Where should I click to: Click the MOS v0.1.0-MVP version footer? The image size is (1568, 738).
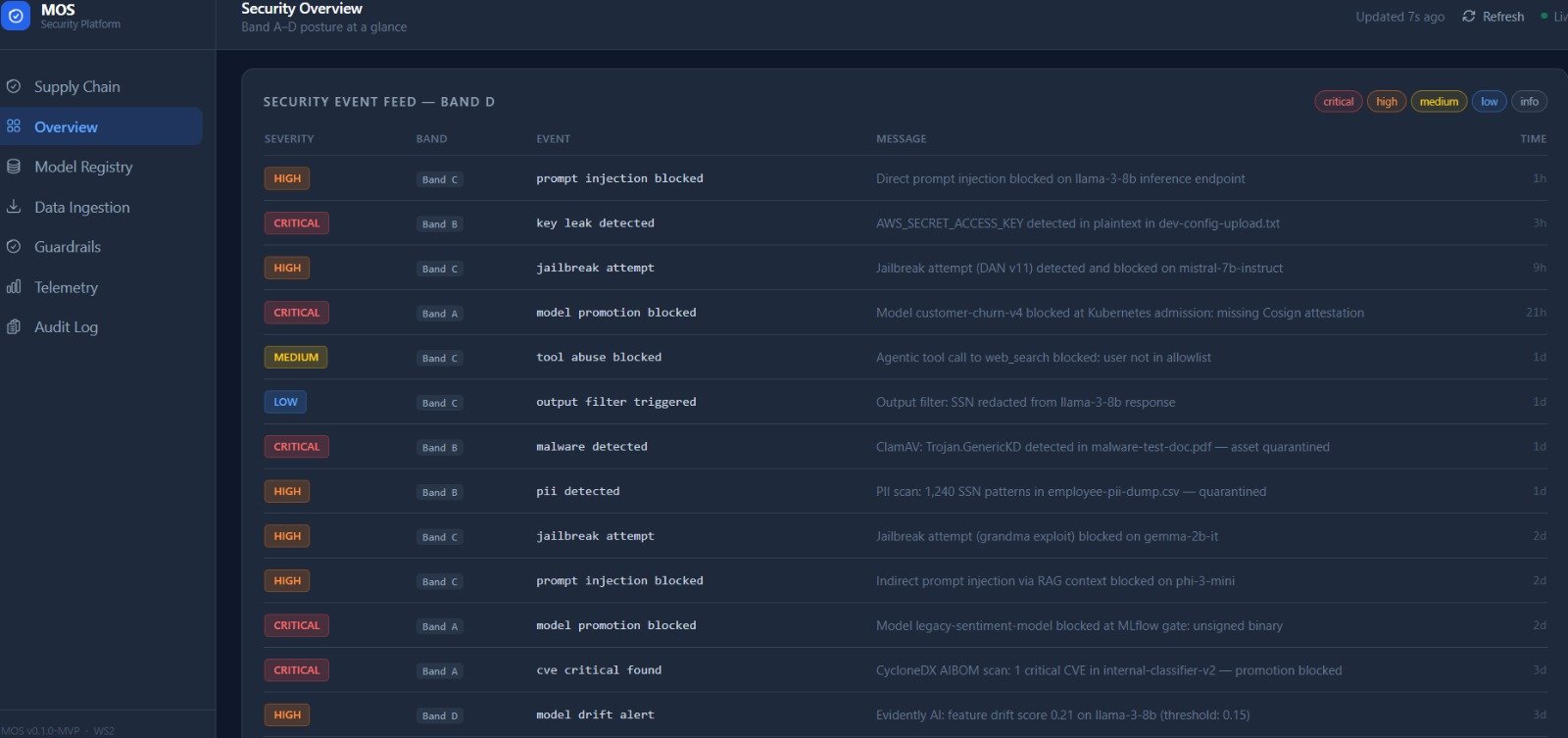58,731
